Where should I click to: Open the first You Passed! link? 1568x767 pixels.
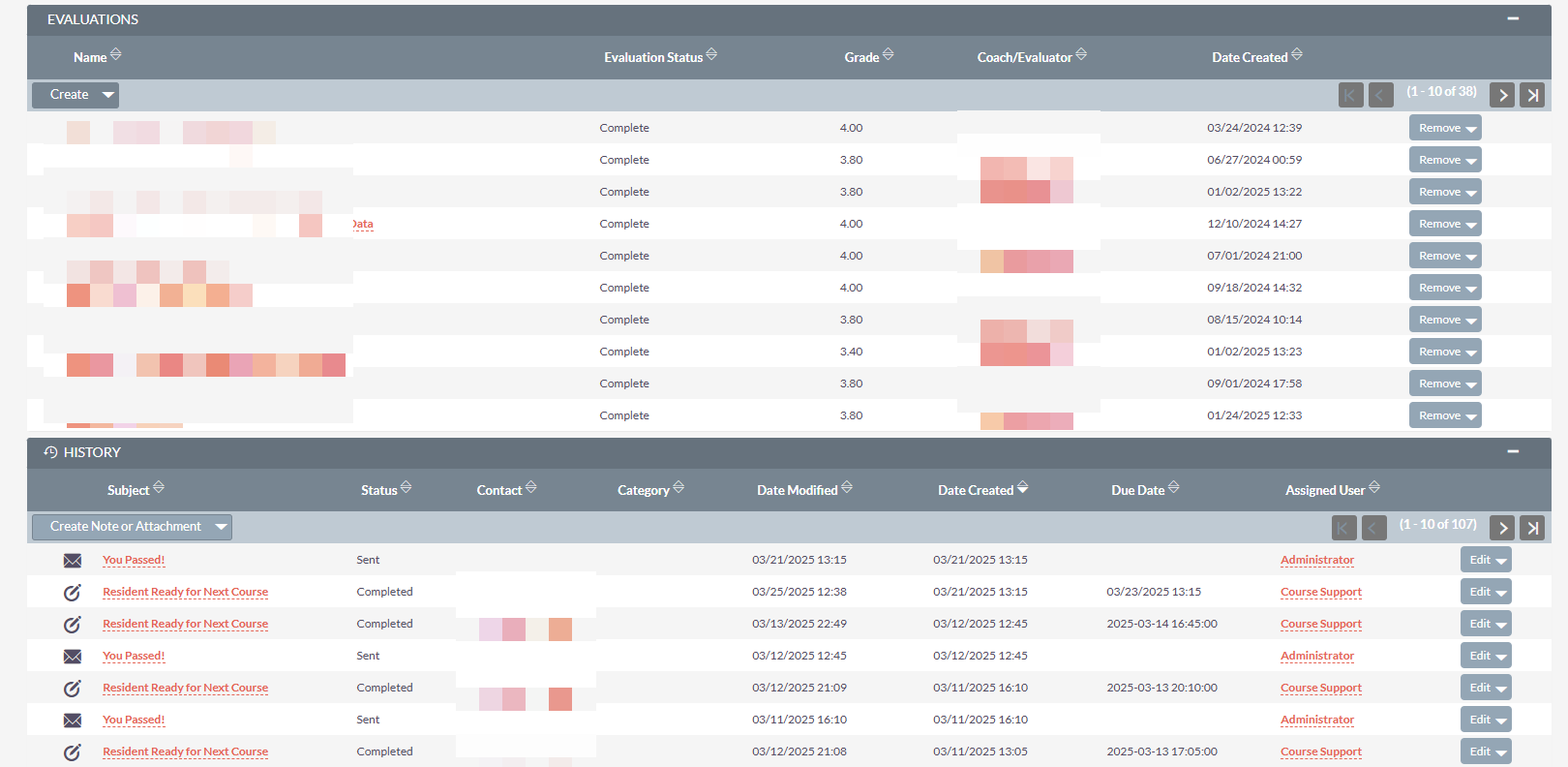[134, 560]
